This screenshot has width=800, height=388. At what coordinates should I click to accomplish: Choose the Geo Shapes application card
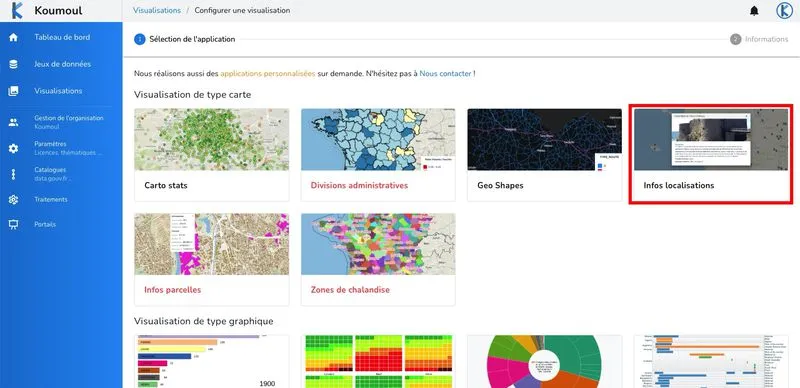544,155
